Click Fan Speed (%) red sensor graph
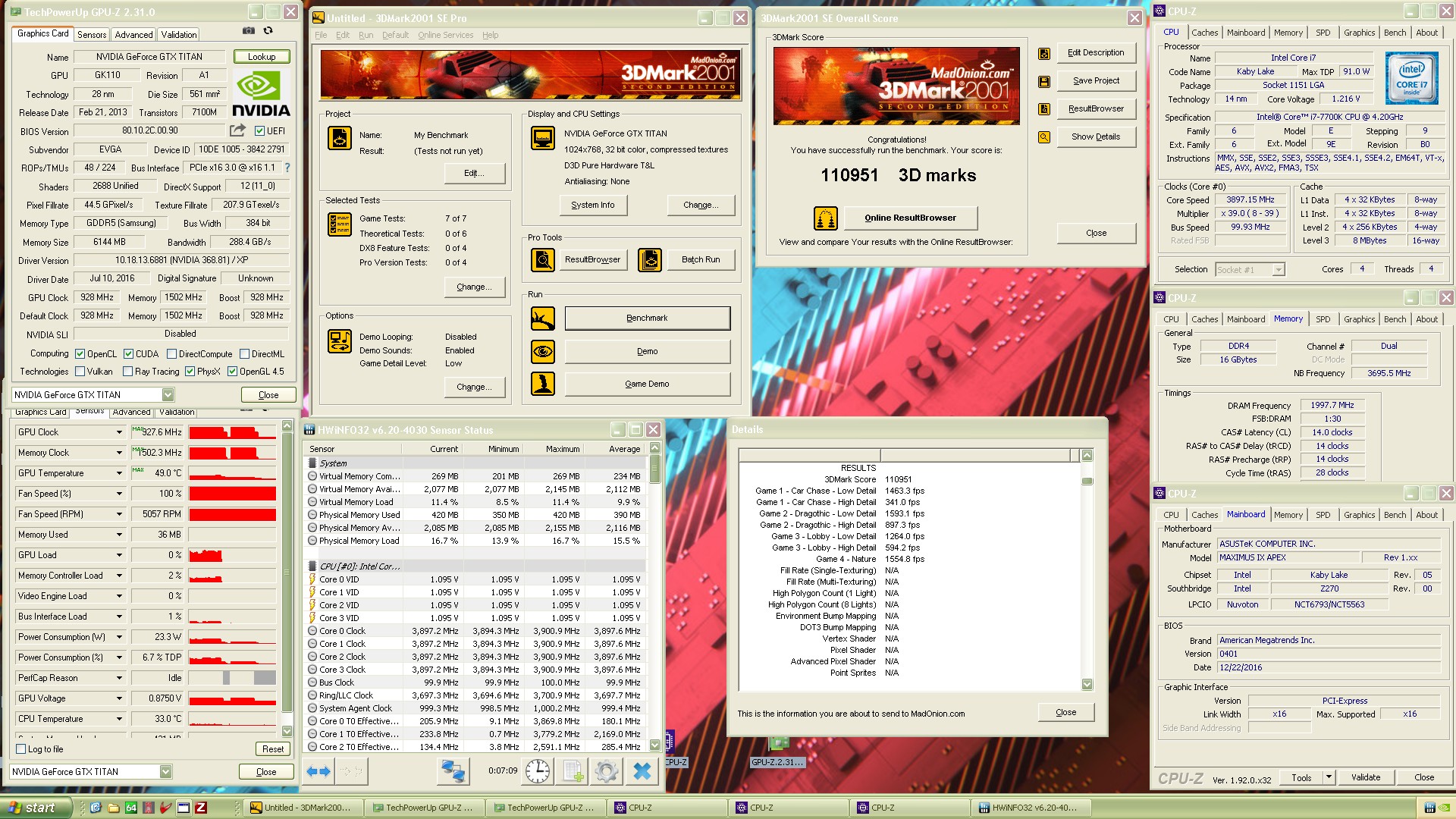 click(x=232, y=494)
